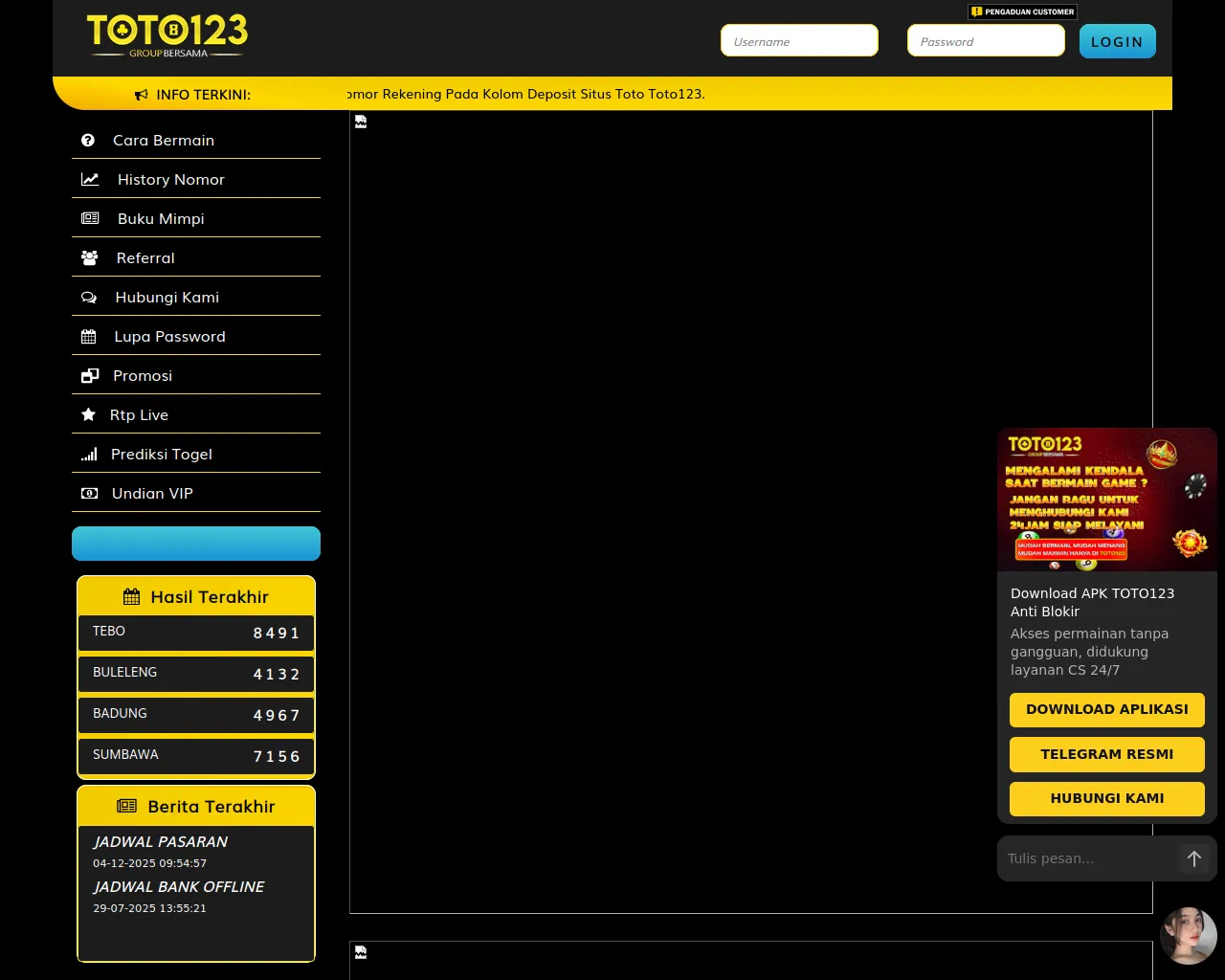Viewport: 1225px width, 980px height.
Task: Open the Cara Bermain menu item
Action: point(196,140)
